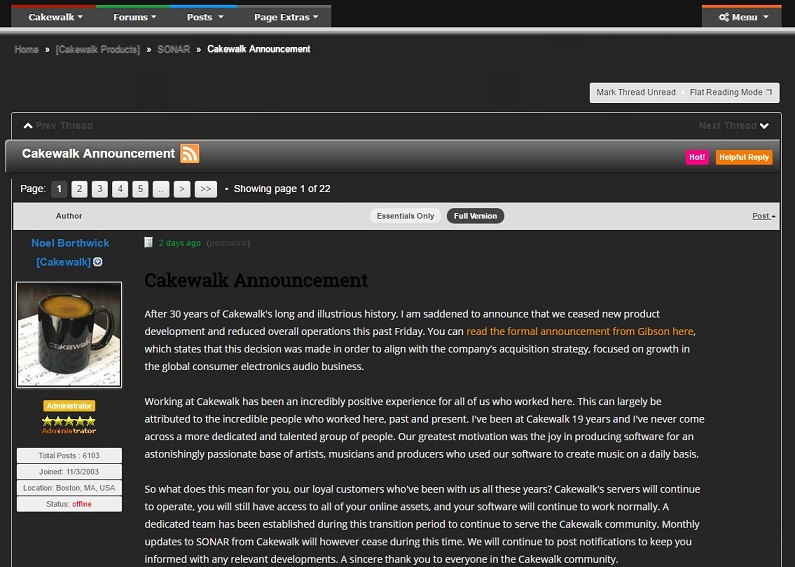The image size is (795, 567).
Task: Click the orange RSS feed icon
Action: point(190,154)
